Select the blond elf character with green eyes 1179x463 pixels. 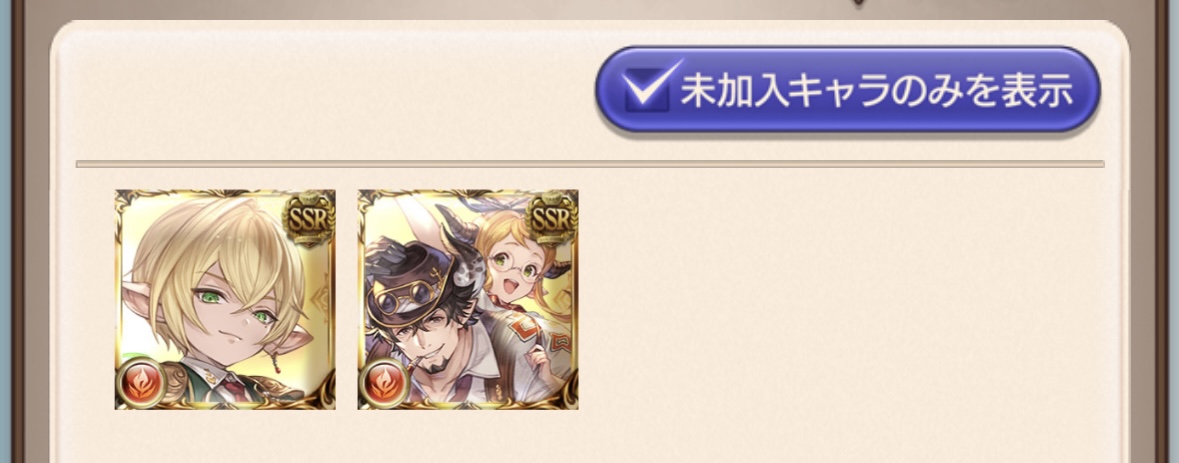(225, 299)
